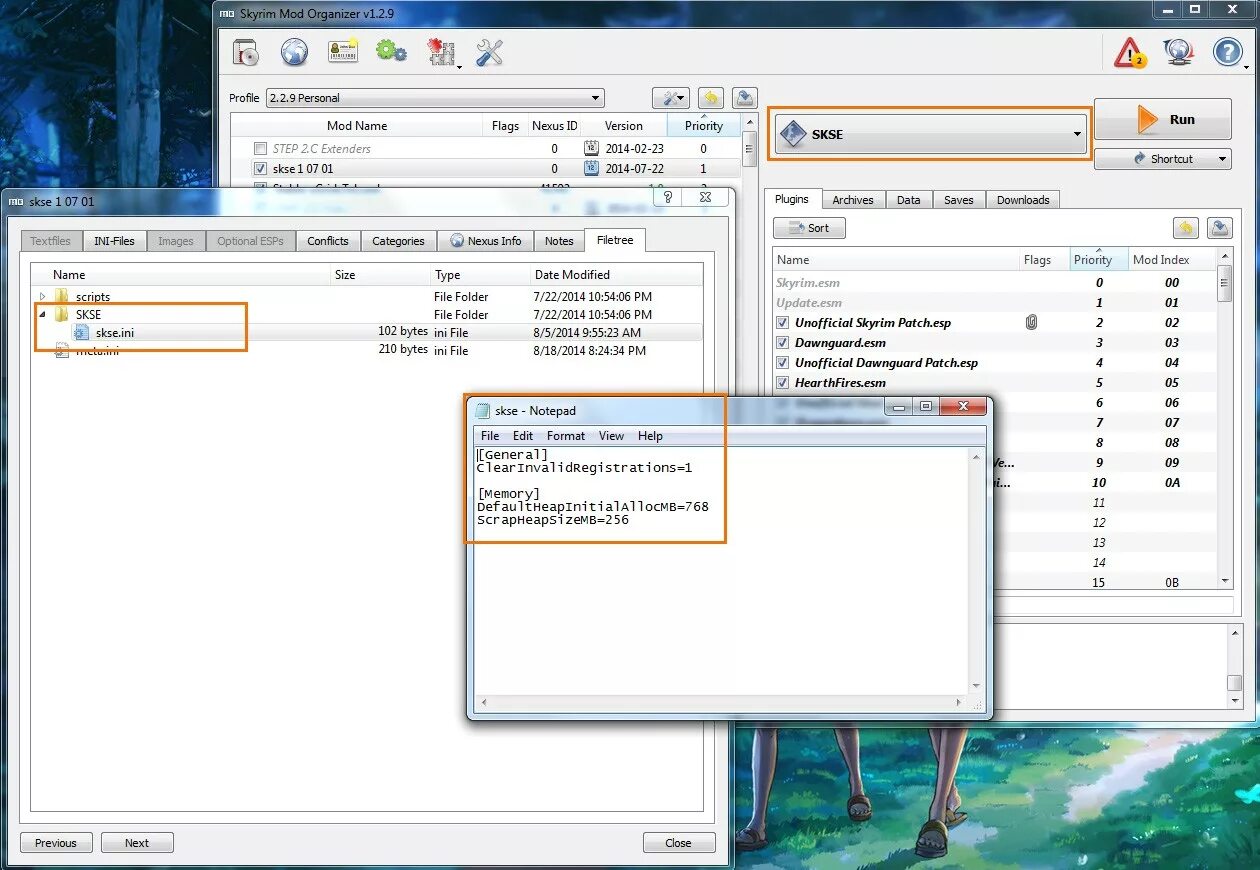Image resolution: width=1260 pixels, height=870 pixels.
Task: Toggle the STEP 2.C Extenders mod checkbox
Action: pos(260,149)
